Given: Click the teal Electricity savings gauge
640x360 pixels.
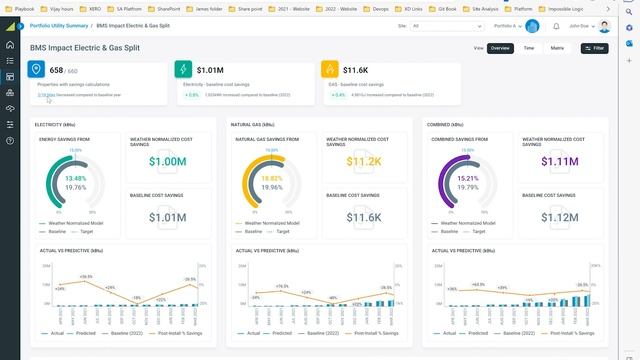Looking at the screenshot, I should coord(76,182).
